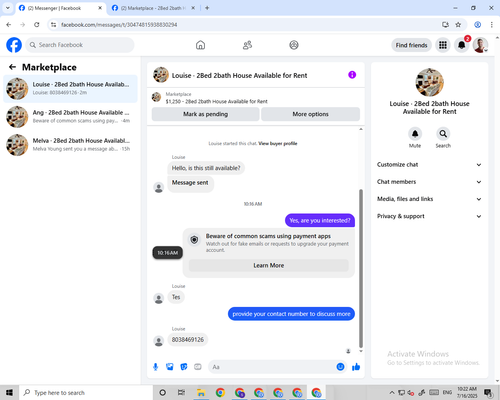
Task: Go back using the Marketplace back arrow
Action: (12, 67)
